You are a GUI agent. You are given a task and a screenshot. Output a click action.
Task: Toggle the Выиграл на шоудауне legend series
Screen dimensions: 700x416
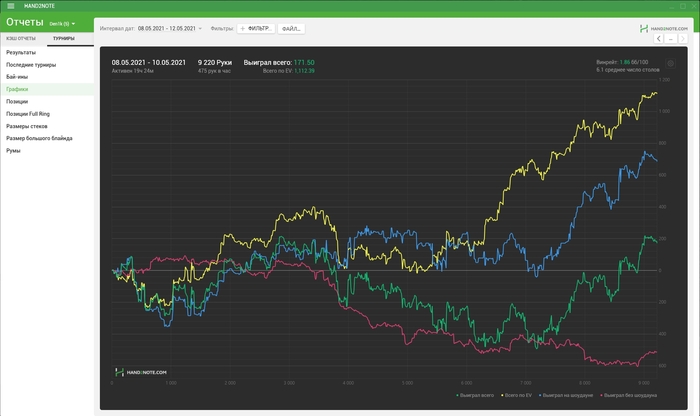(x=566, y=395)
